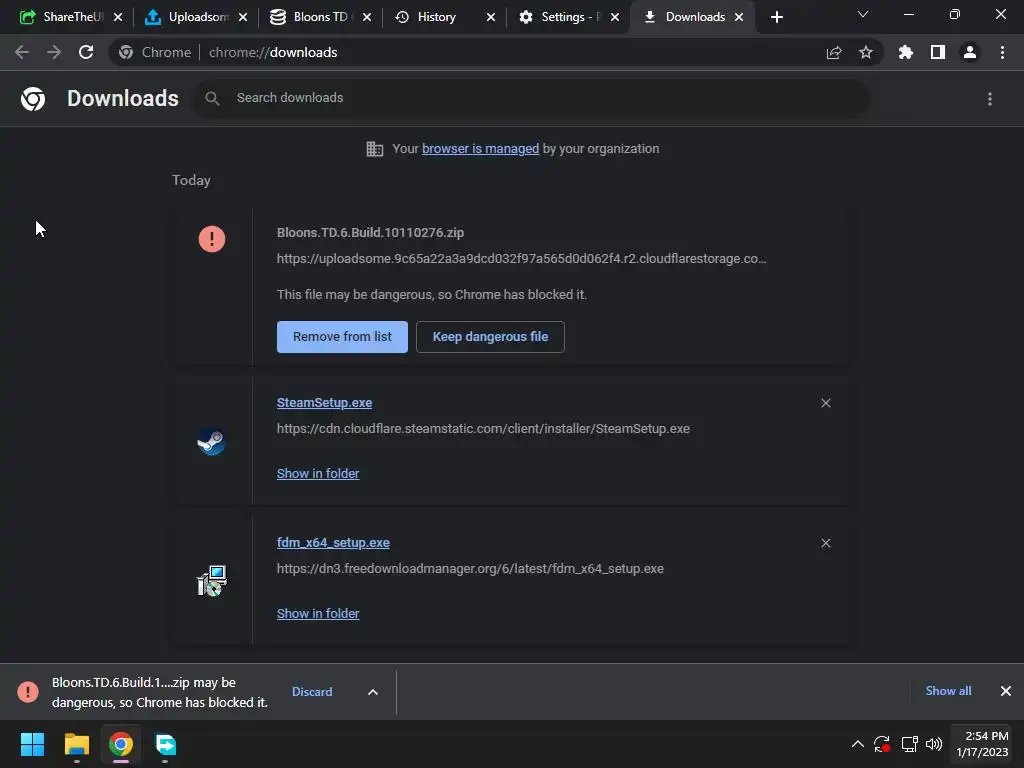This screenshot has width=1024, height=768.
Task: Click the steamstatic.com installer URL text
Action: point(483,429)
